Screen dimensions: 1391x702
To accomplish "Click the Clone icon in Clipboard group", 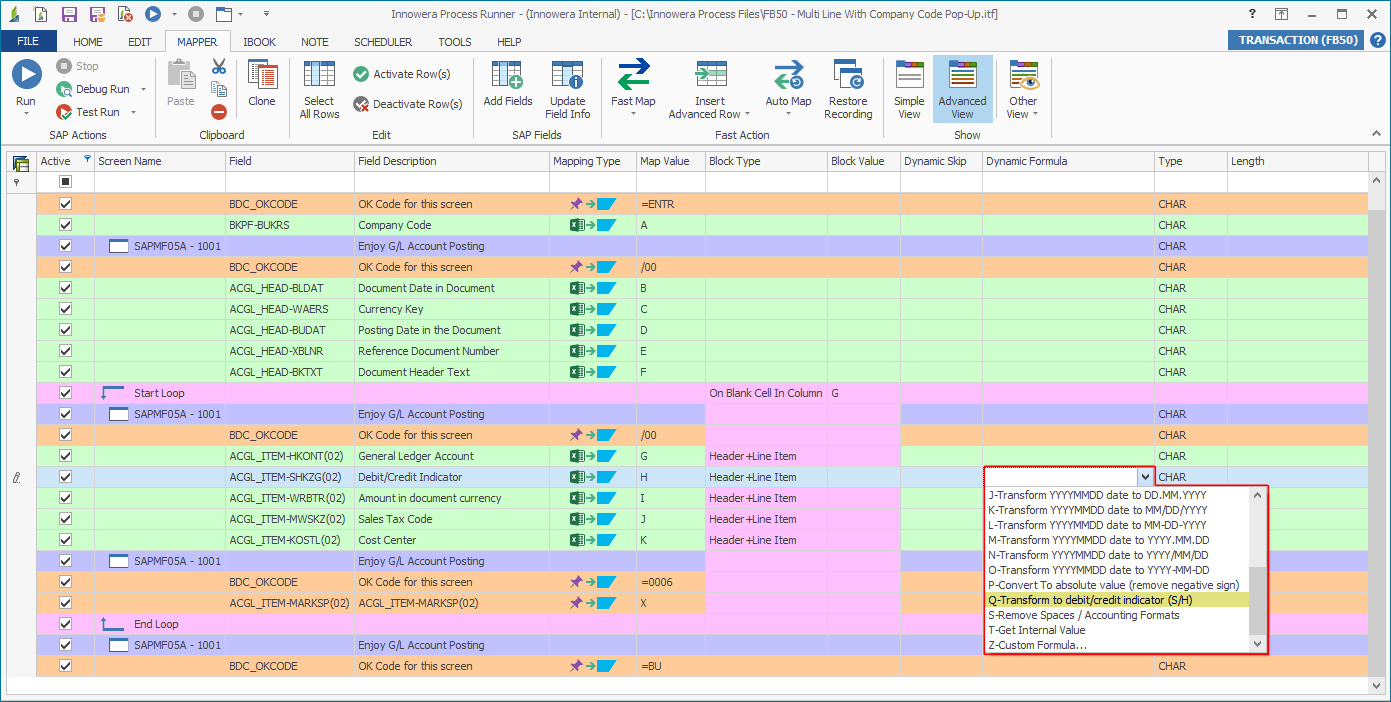I will [x=262, y=76].
